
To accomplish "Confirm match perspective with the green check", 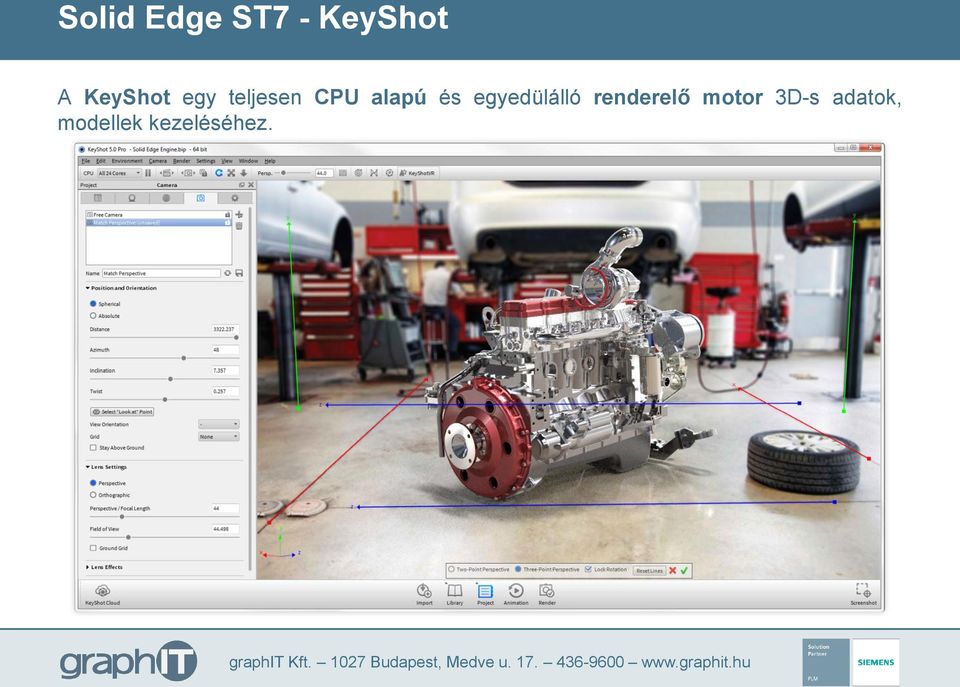I will pyautogui.click(x=684, y=570).
